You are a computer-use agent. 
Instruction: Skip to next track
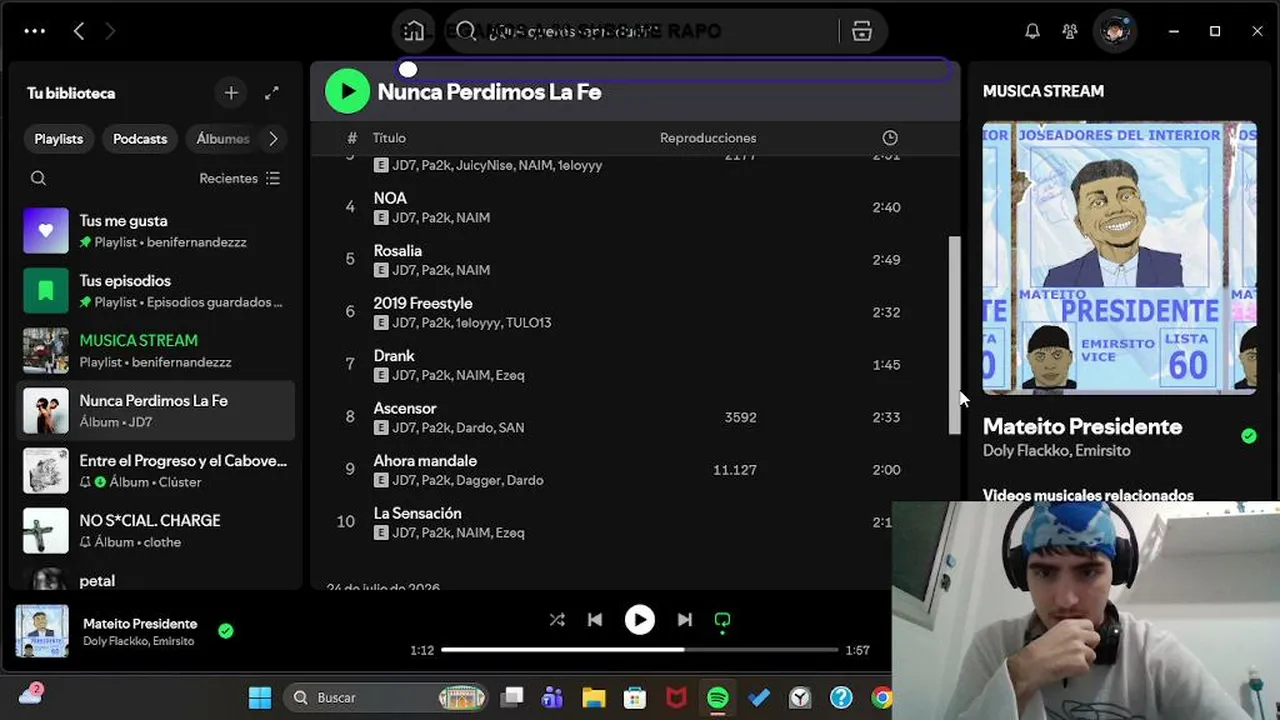tap(685, 620)
